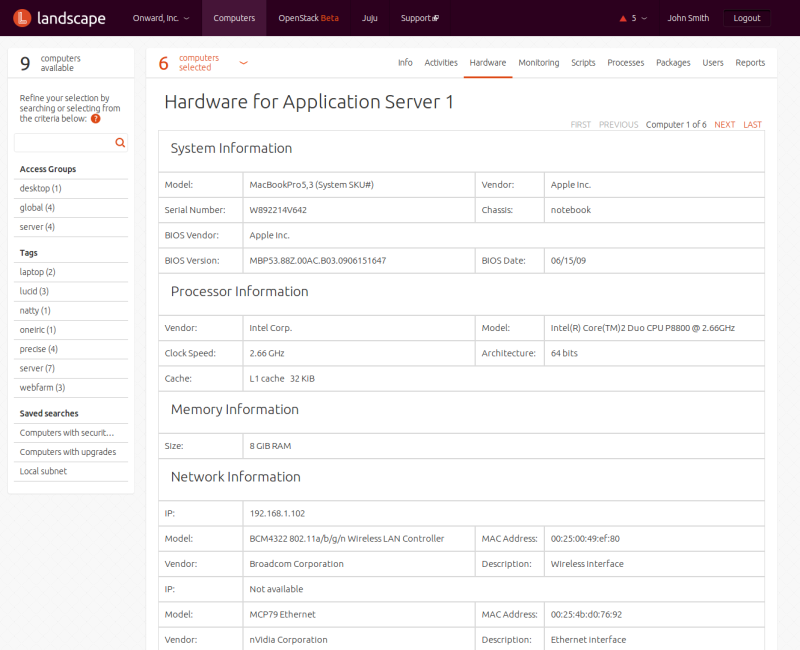Image resolution: width=800 pixels, height=650 pixels.
Task: Open the Support external link
Action: (x=419, y=18)
